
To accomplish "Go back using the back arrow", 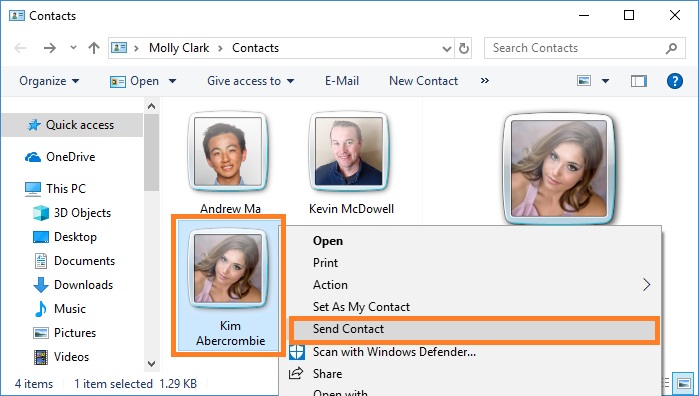I will pos(20,48).
